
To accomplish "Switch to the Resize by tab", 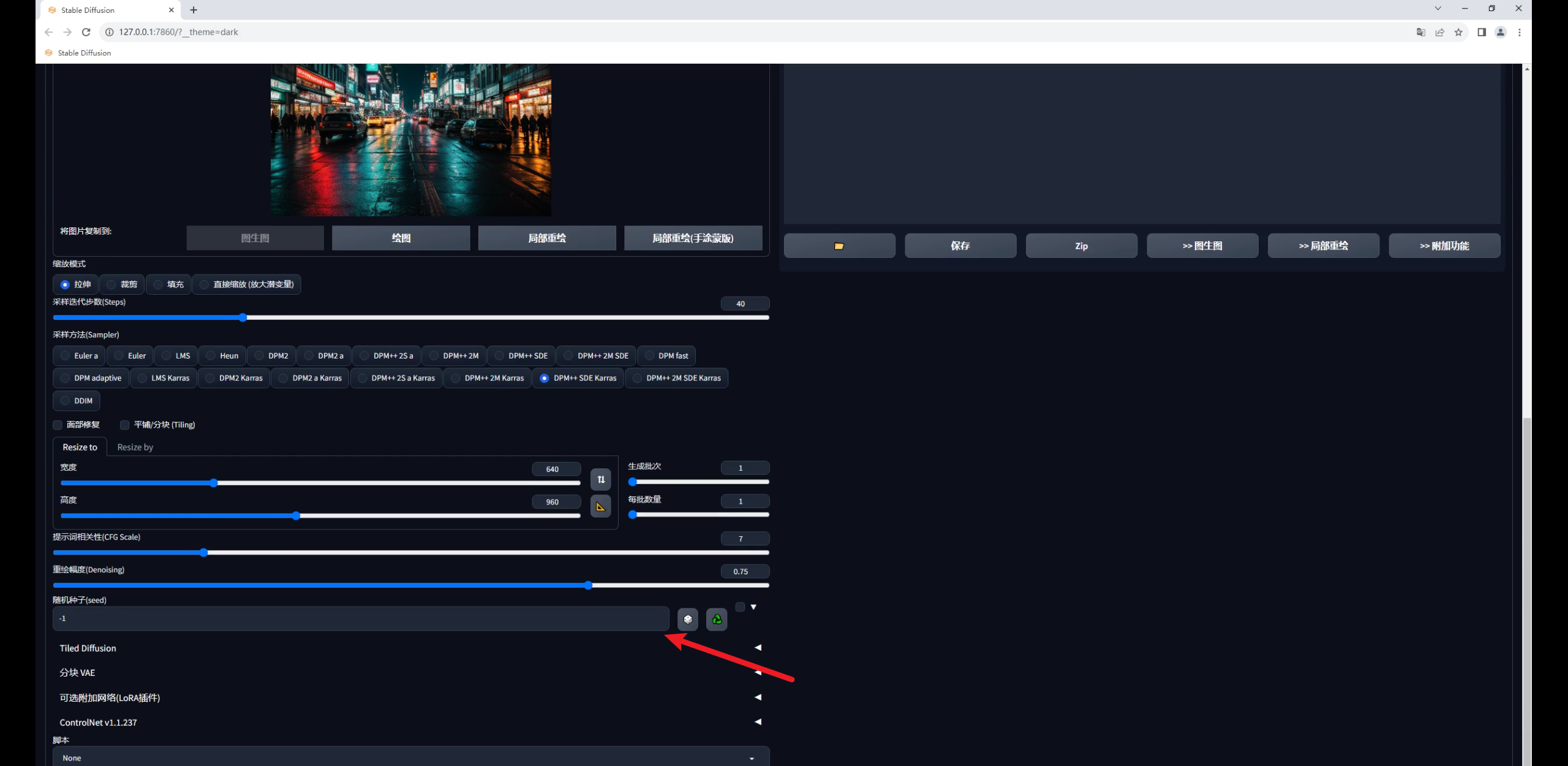I will (x=135, y=447).
